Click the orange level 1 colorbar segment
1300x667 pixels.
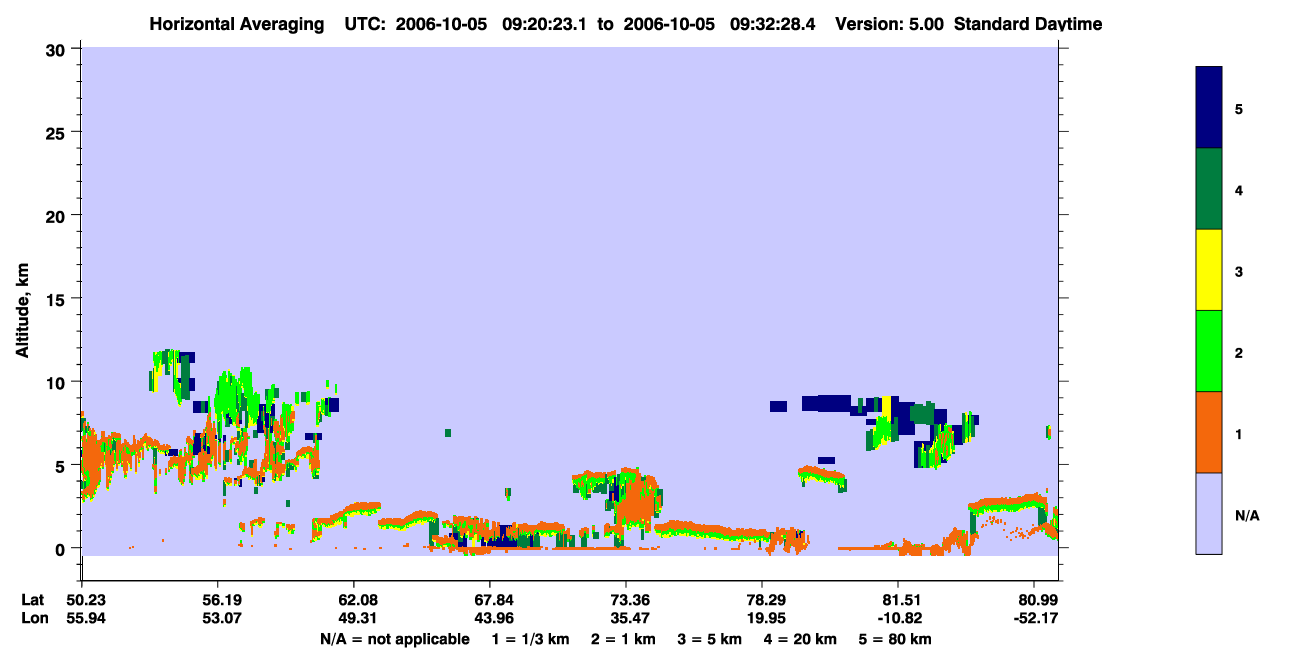1209,432
